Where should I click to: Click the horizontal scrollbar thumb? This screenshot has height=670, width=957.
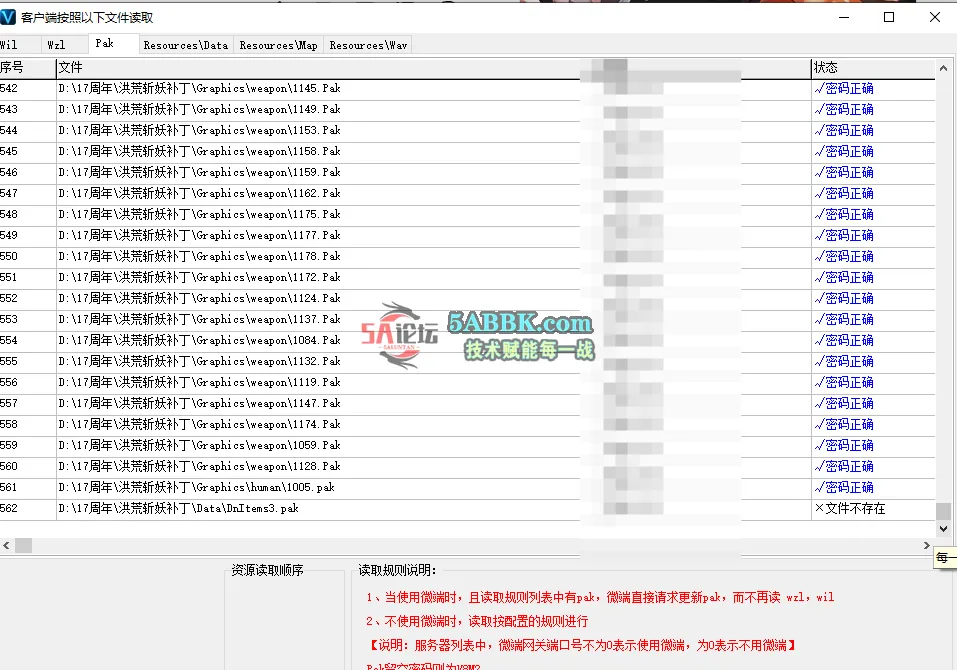coord(23,545)
